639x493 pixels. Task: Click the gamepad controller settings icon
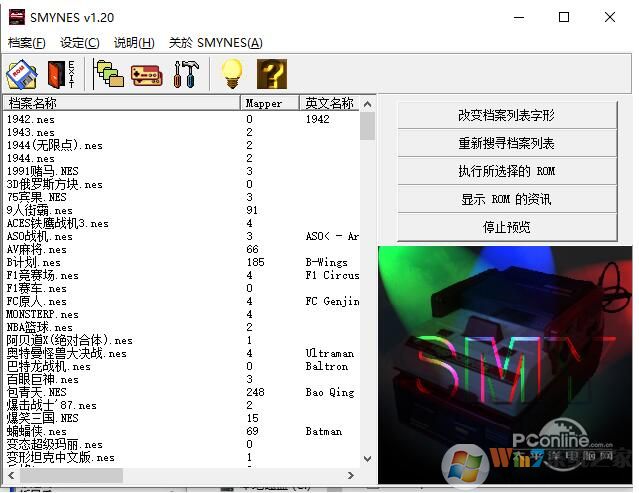coord(146,74)
